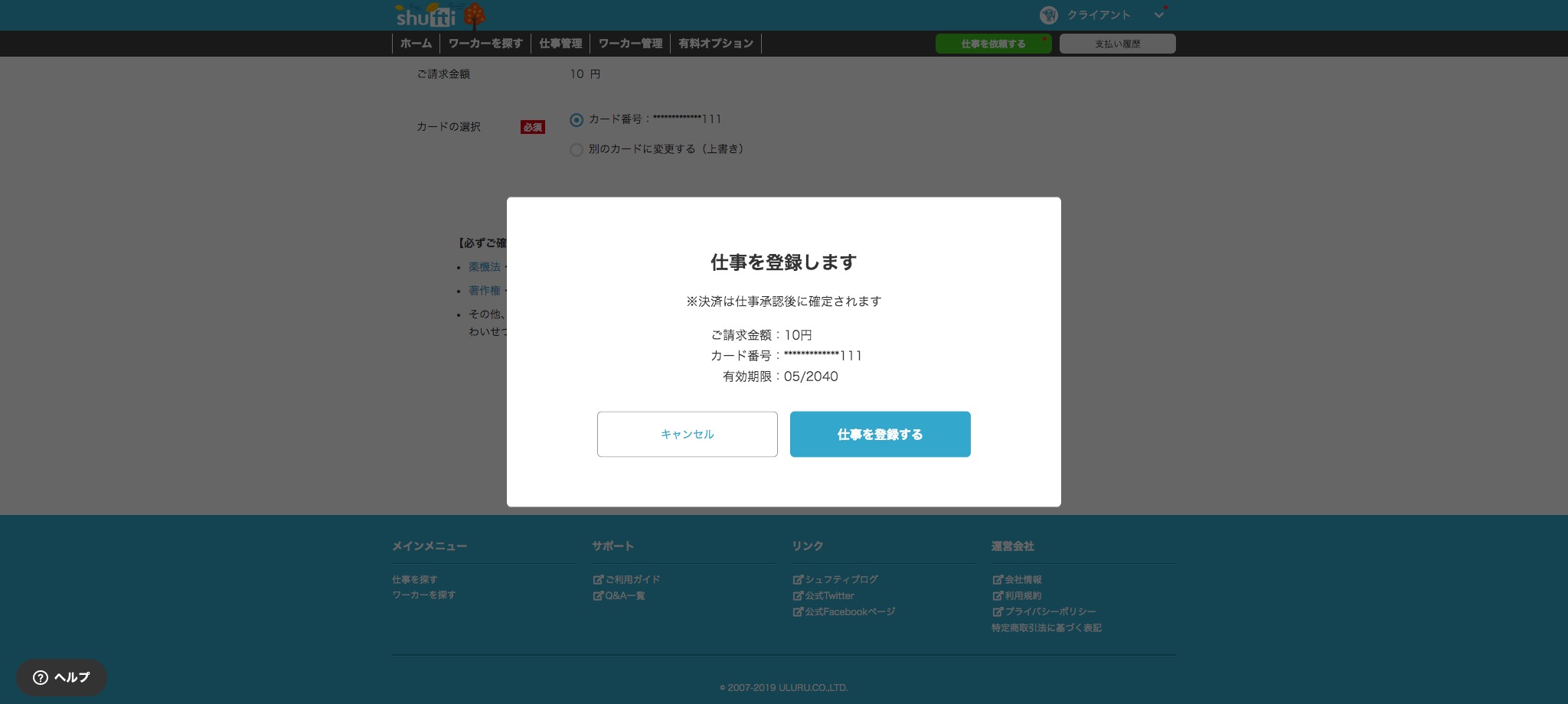Click the green 仕事を依頼する button
1568x704 pixels.
pyautogui.click(x=993, y=44)
